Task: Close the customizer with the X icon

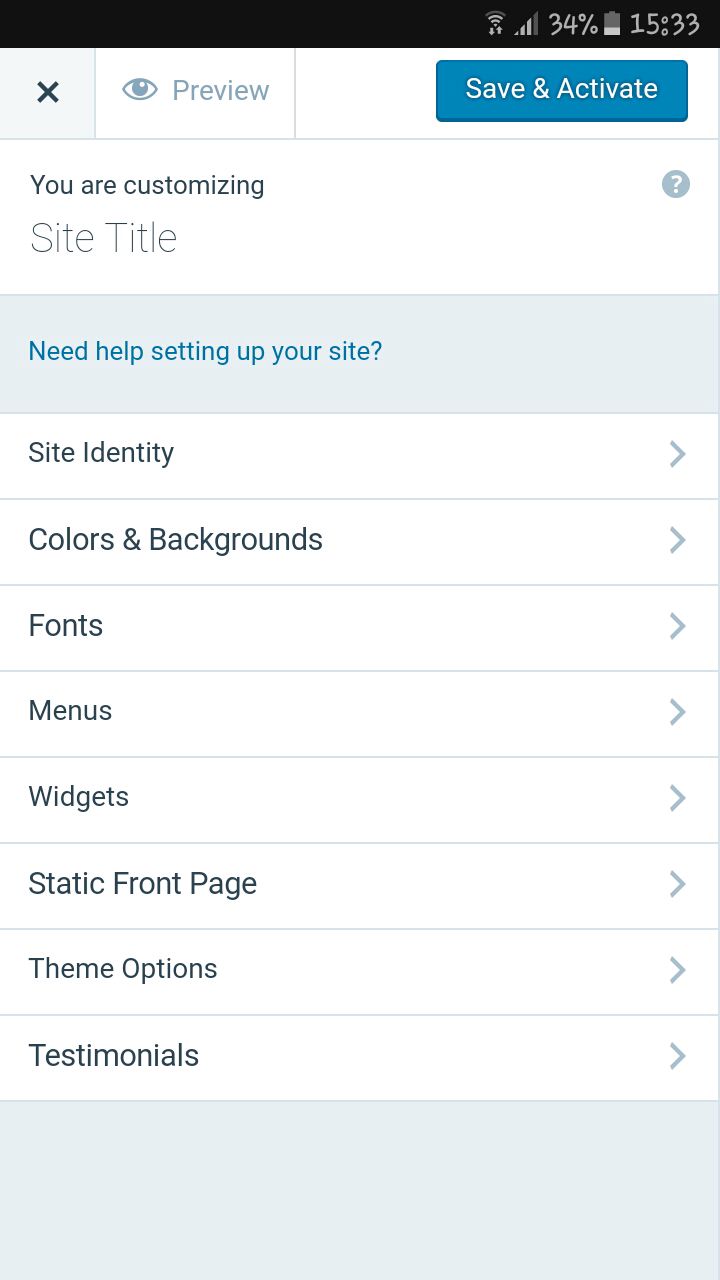Action: [47, 93]
